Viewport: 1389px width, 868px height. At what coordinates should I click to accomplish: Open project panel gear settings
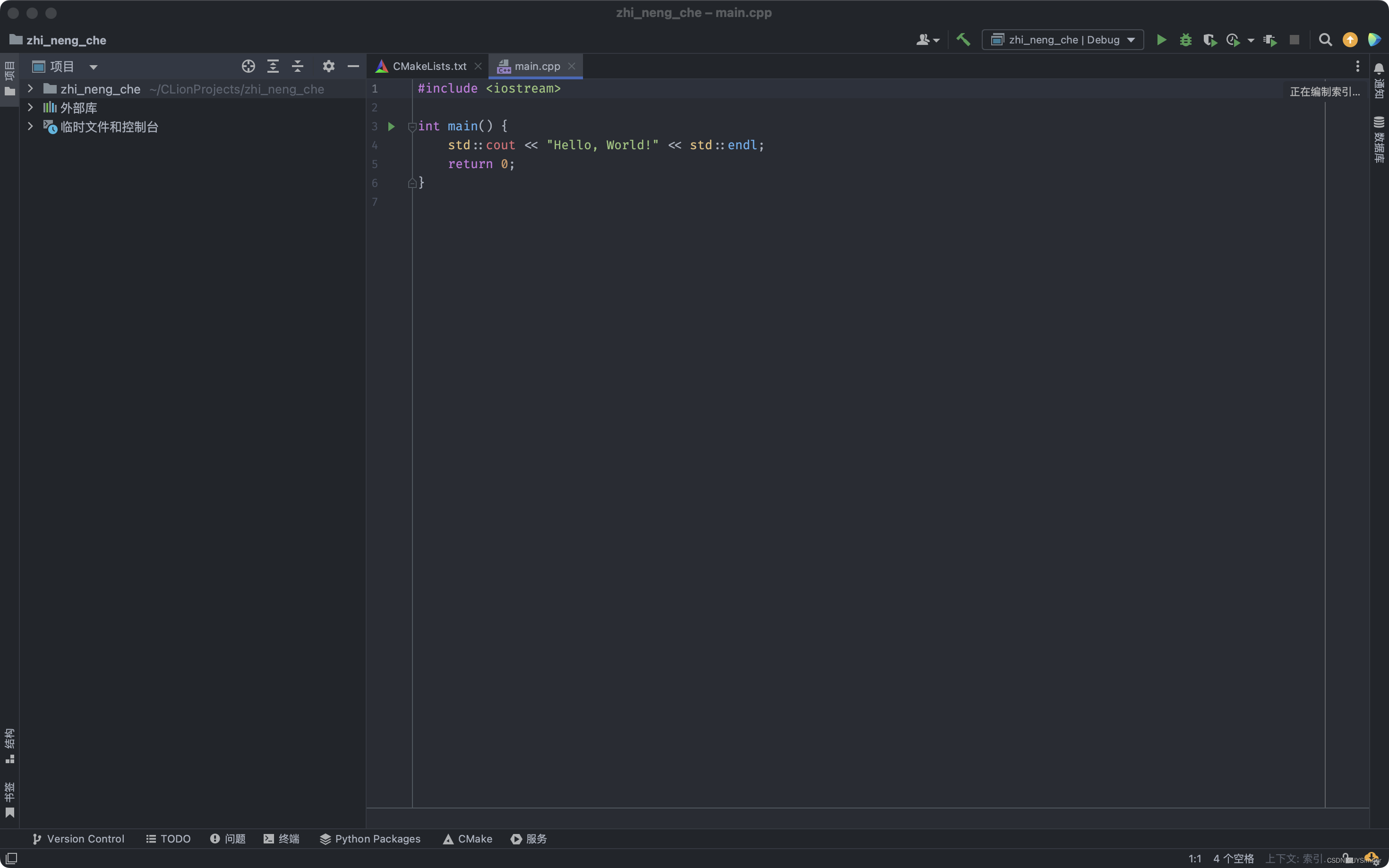click(328, 66)
